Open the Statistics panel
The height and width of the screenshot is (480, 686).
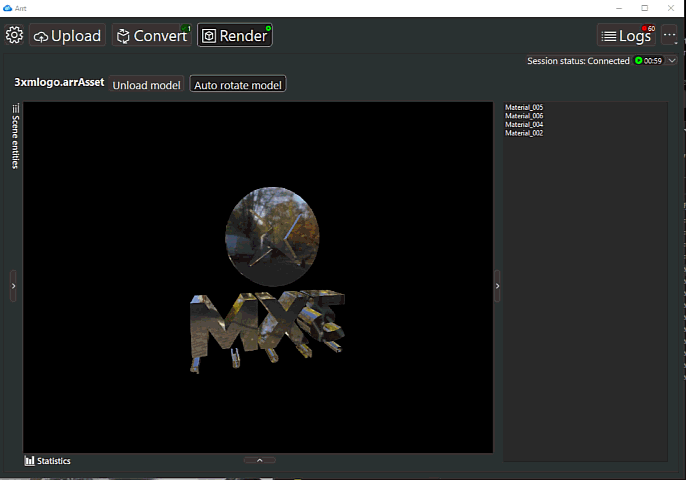pyautogui.click(x=48, y=461)
